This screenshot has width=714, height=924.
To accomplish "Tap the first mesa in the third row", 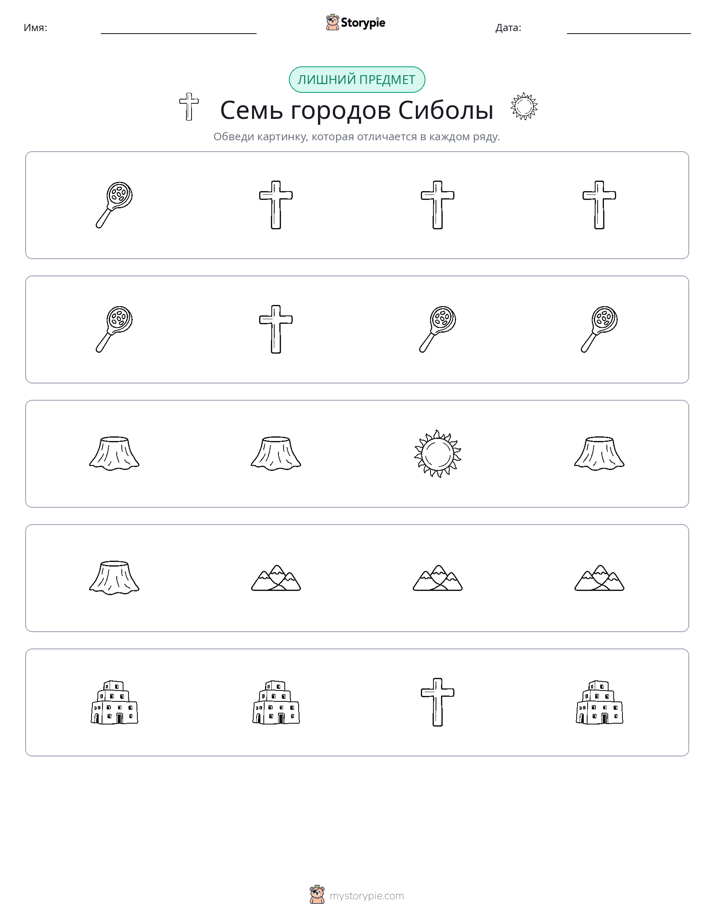I will (x=114, y=453).
